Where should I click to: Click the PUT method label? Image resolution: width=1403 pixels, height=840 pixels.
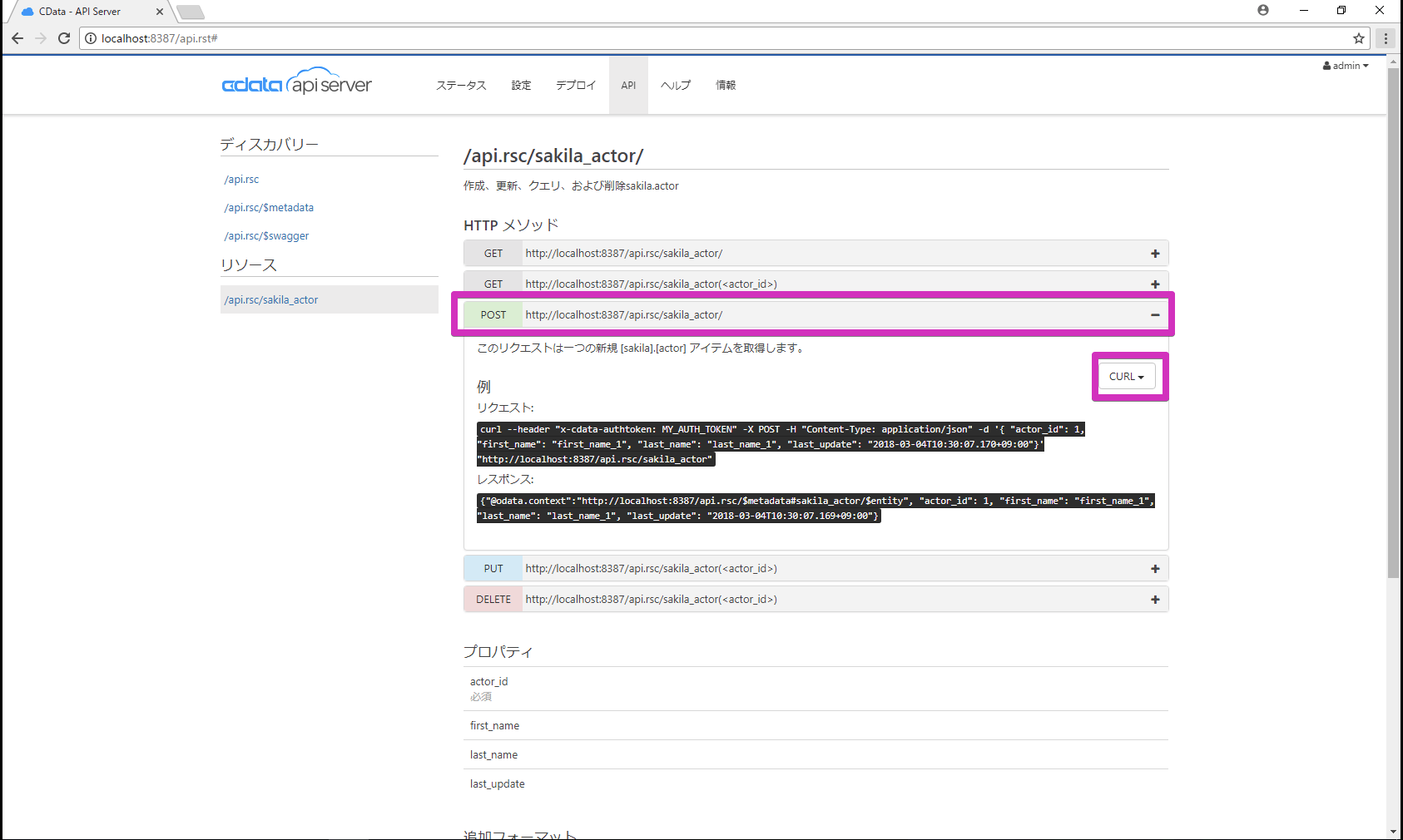pyautogui.click(x=493, y=569)
